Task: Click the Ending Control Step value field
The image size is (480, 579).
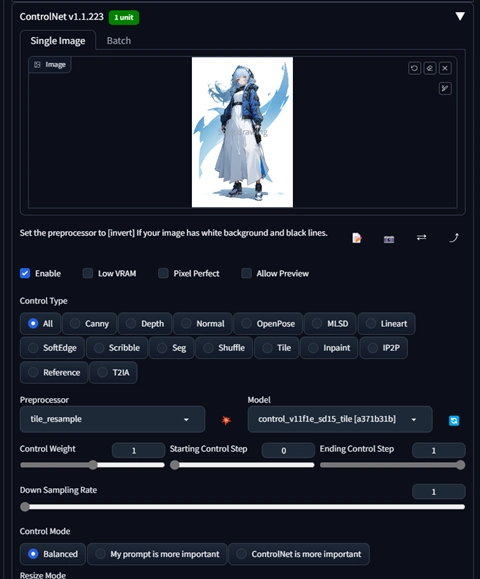Action: [439, 450]
